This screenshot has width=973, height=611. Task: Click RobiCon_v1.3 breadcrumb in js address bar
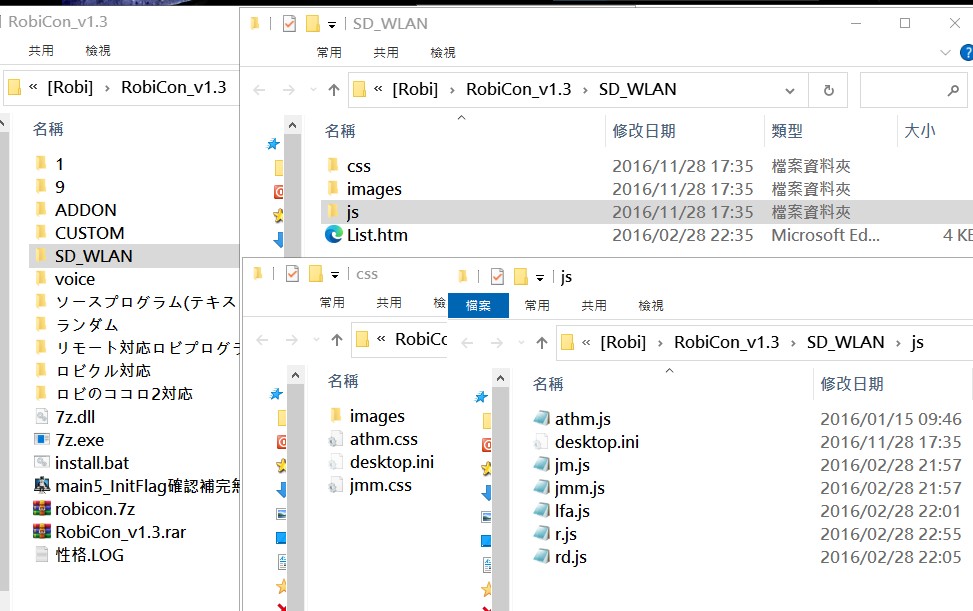(x=726, y=342)
